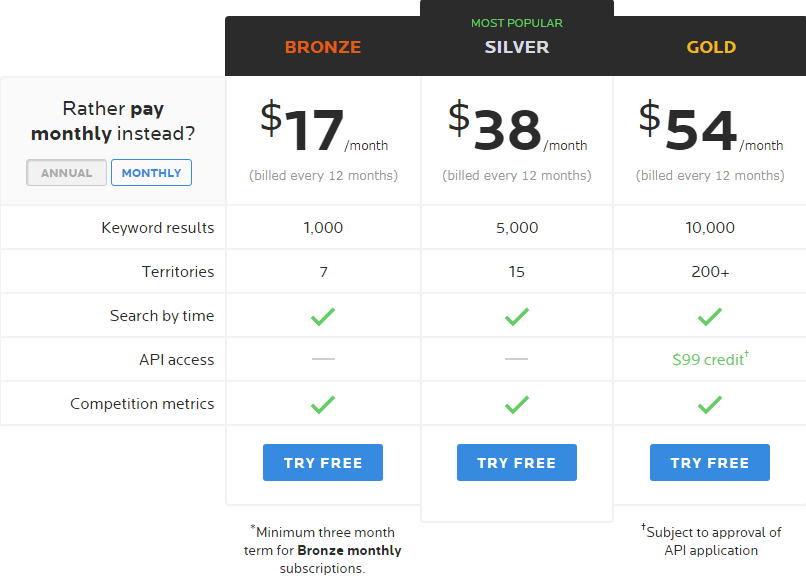This screenshot has width=806, height=585.
Task: Click Silver Competition metrics checkmark
Action: (x=517, y=405)
